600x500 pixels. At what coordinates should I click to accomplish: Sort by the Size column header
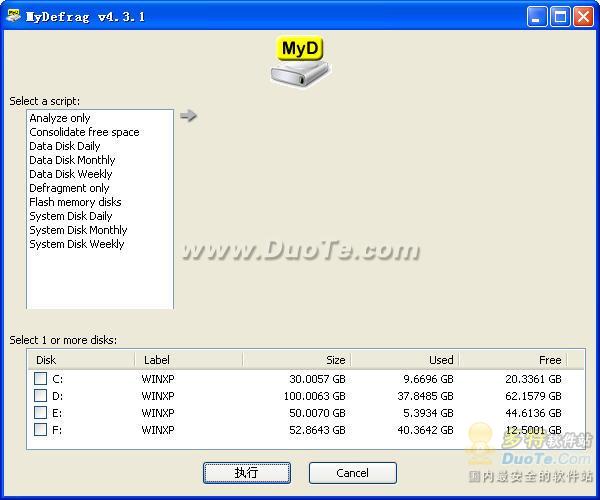click(x=297, y=360)
